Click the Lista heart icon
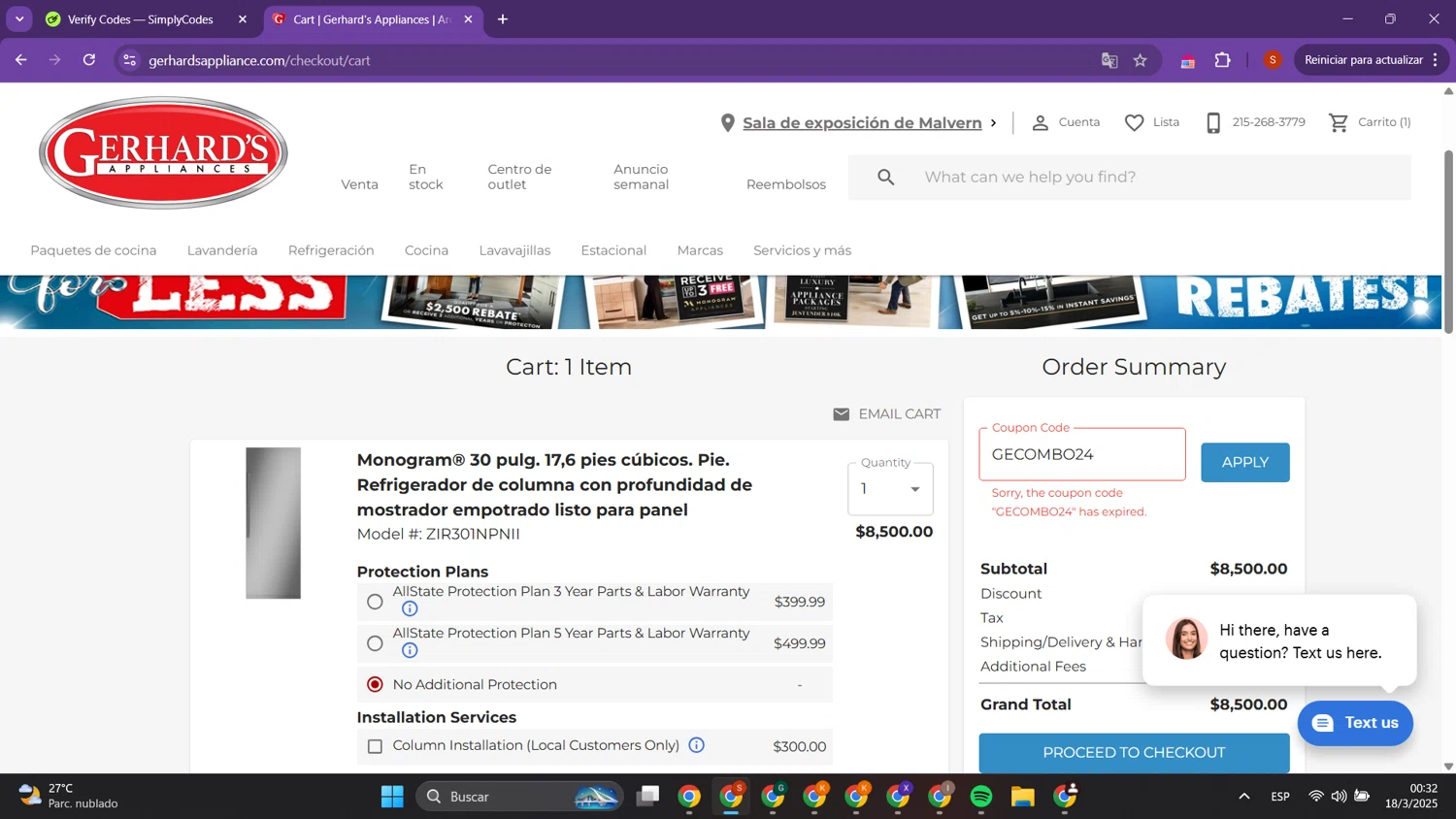This screenshot has width=1456, height=819. coord(1134,122)
